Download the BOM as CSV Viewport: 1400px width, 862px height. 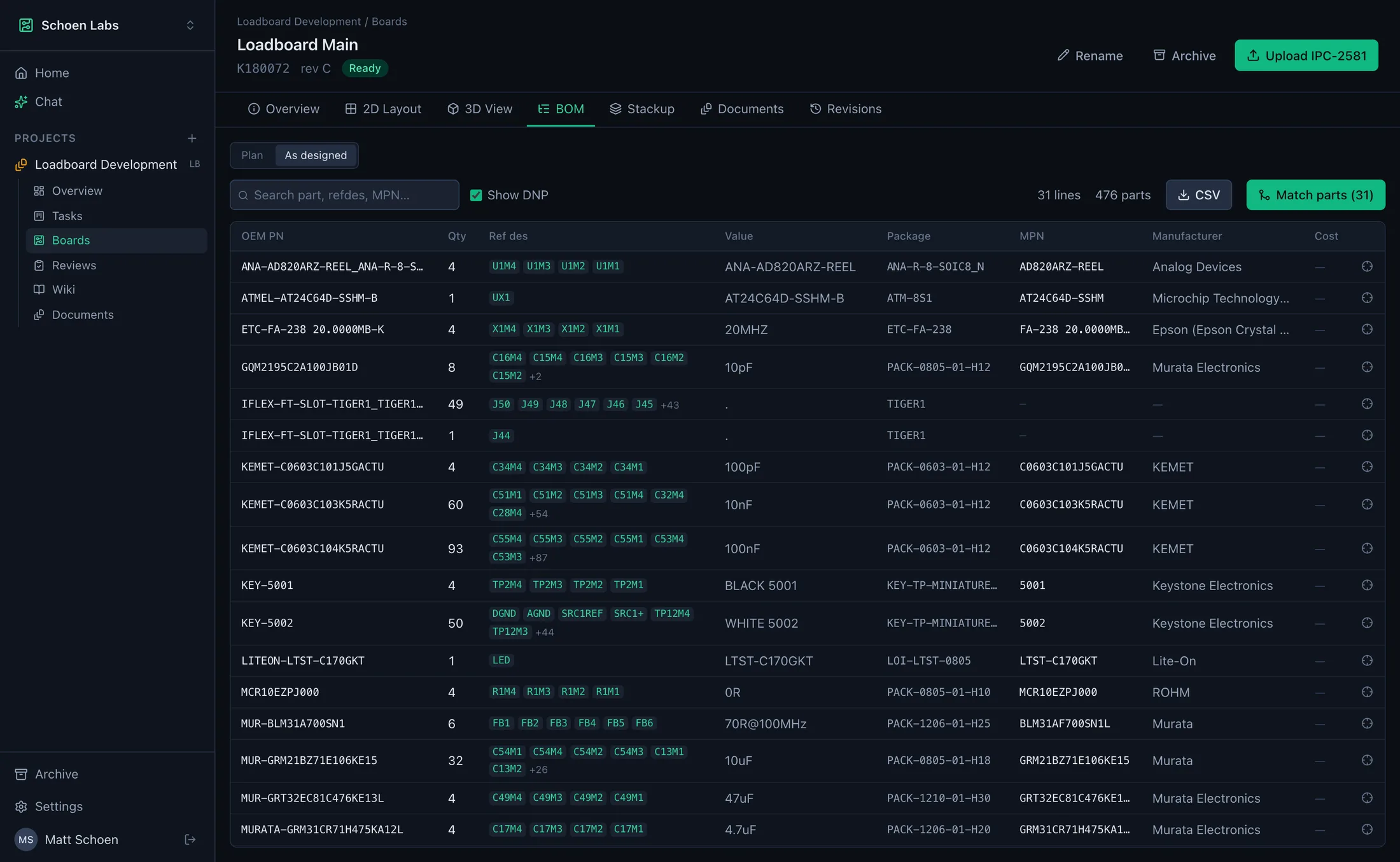pyautogui.click(x=1198, y=195)
